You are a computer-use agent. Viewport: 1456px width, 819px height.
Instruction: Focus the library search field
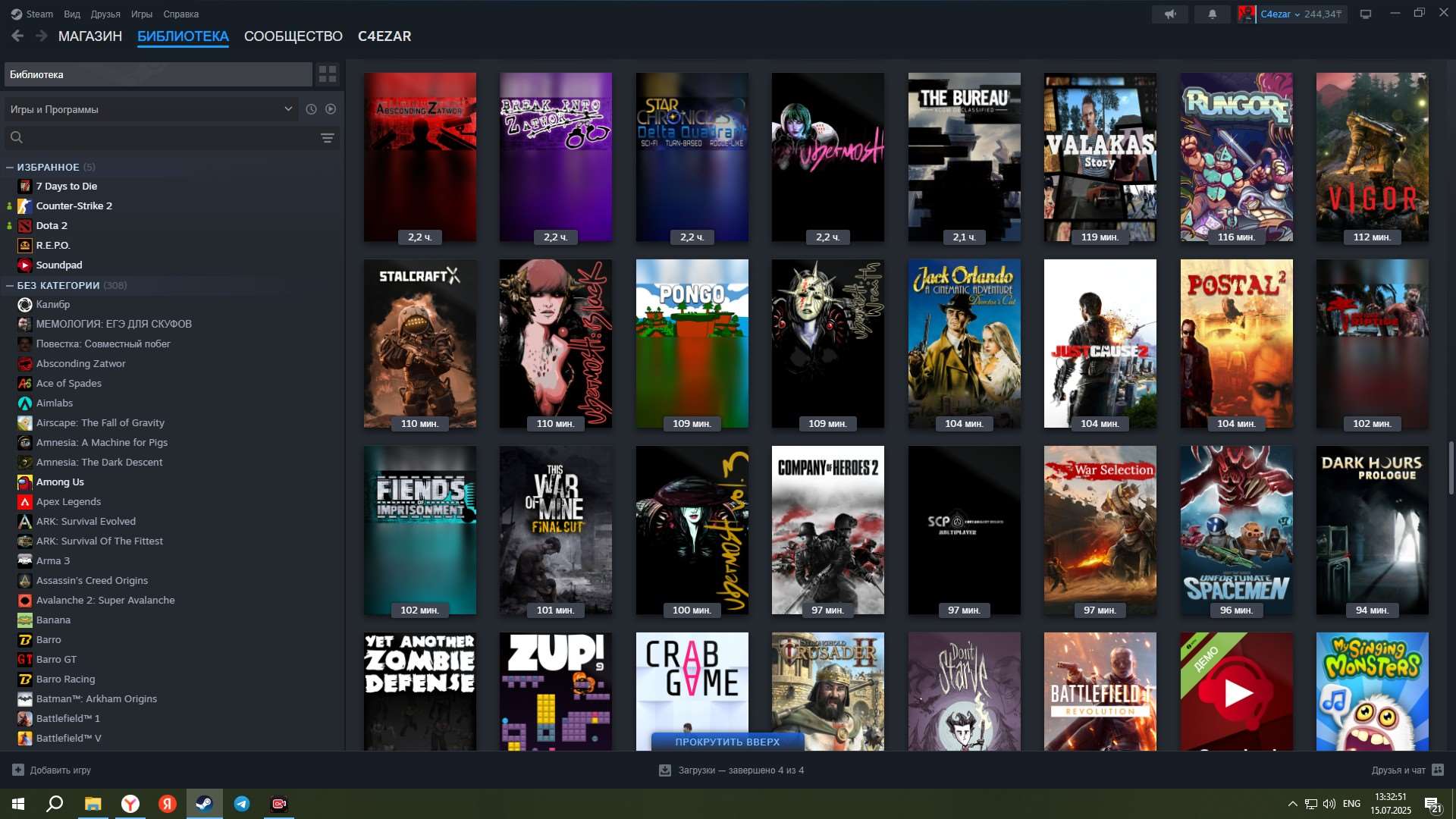point(171,137)
